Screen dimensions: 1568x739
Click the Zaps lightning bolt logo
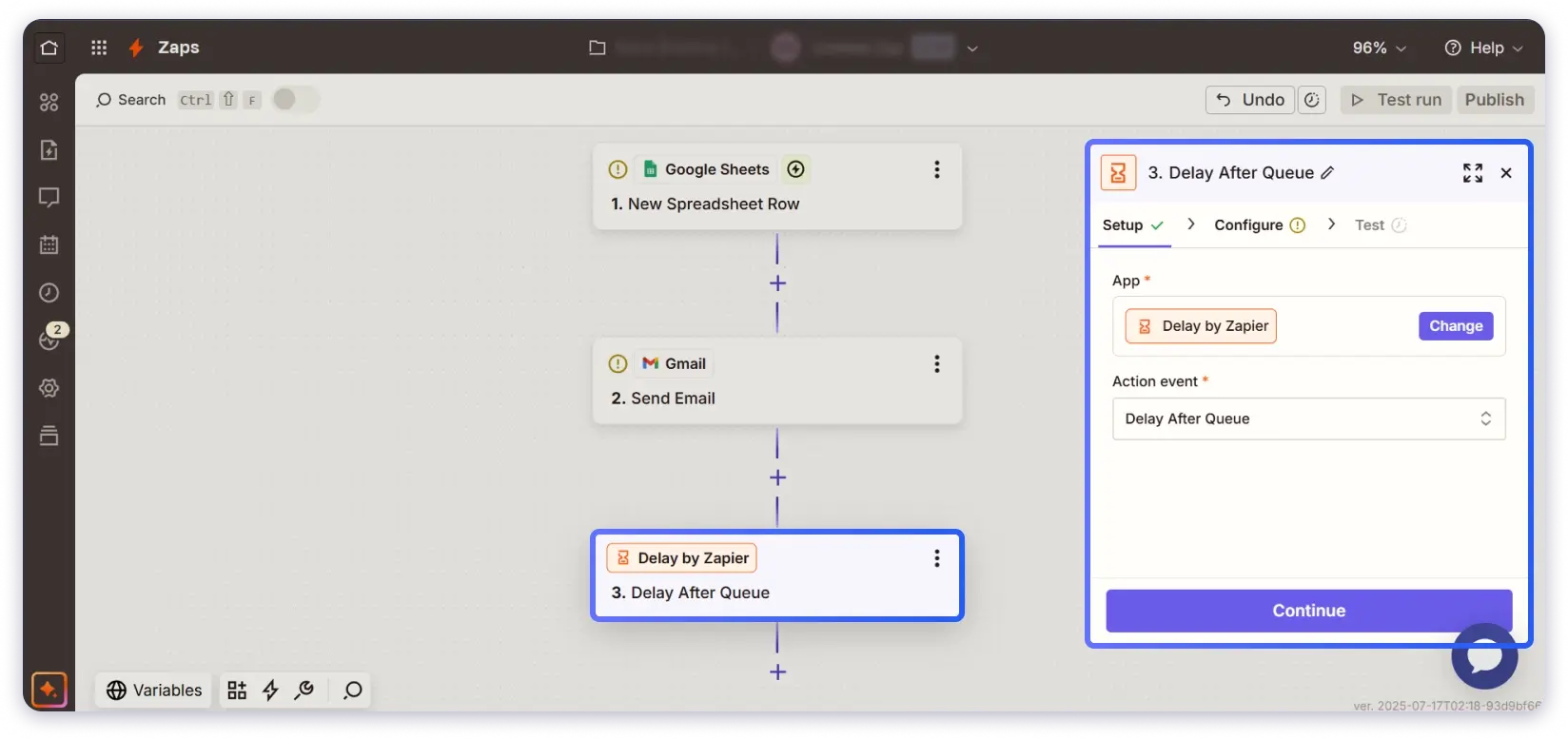(136, 48)
